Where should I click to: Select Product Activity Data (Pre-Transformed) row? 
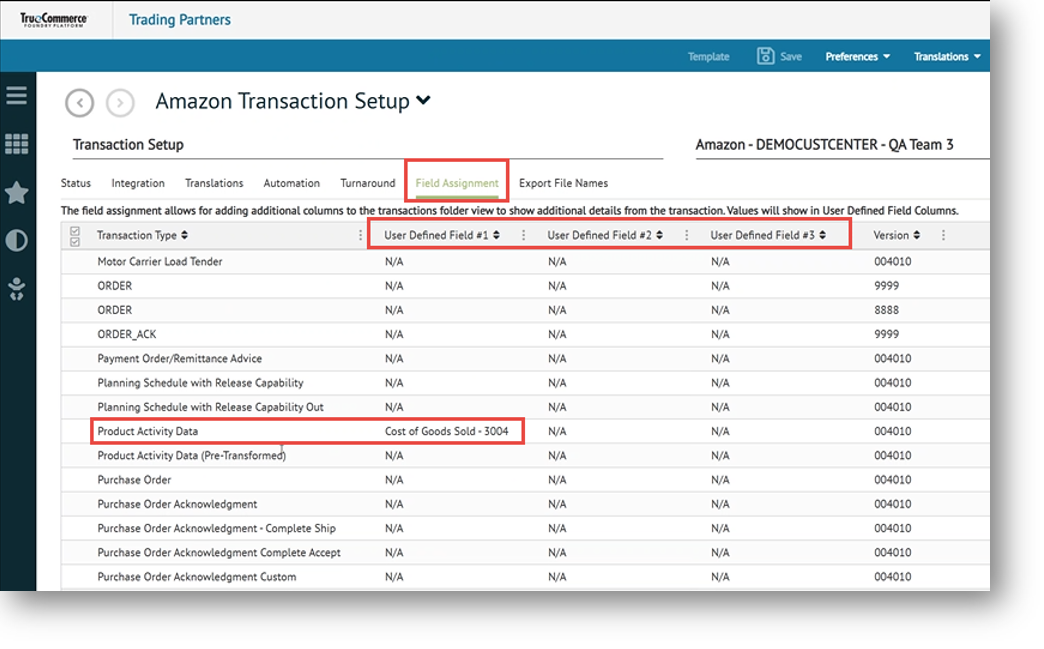[525, 455]
